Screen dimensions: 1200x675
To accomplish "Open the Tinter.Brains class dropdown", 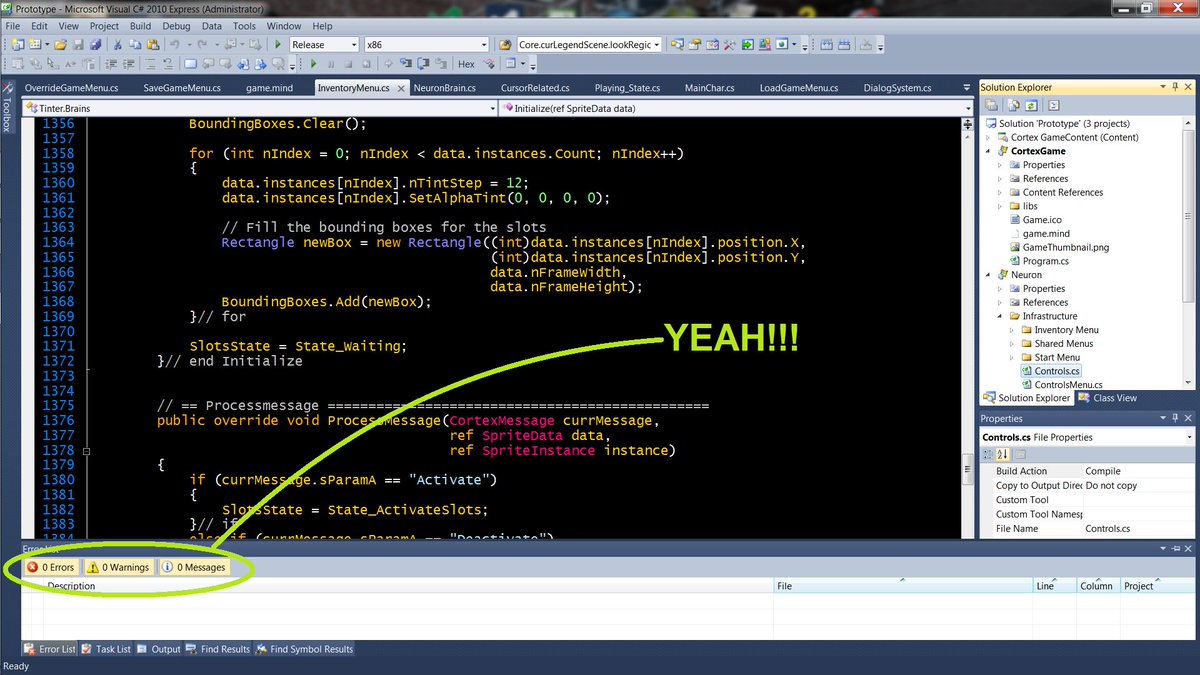I will tap(490, 108).
